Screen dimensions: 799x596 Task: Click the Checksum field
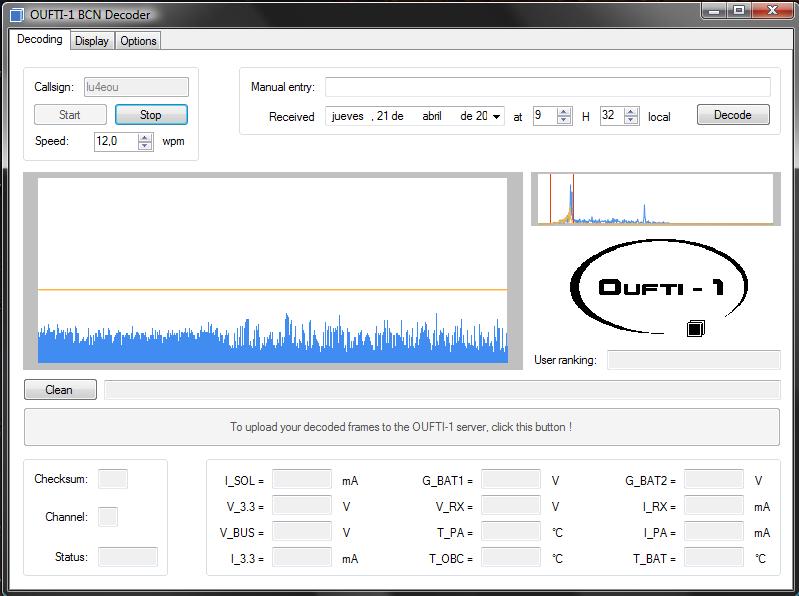[113, 479]
